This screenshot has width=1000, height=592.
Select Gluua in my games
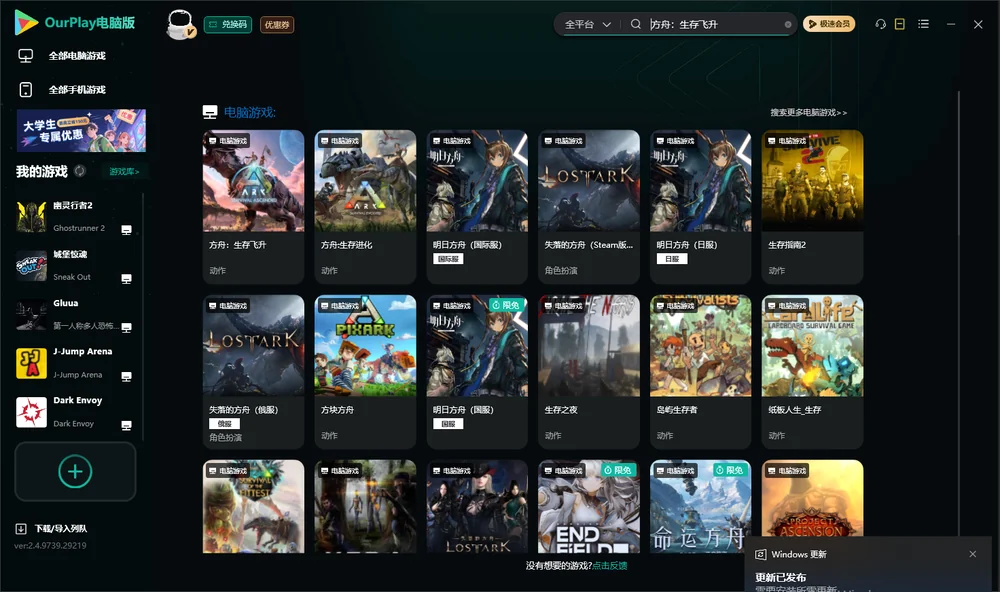point(75,314)
